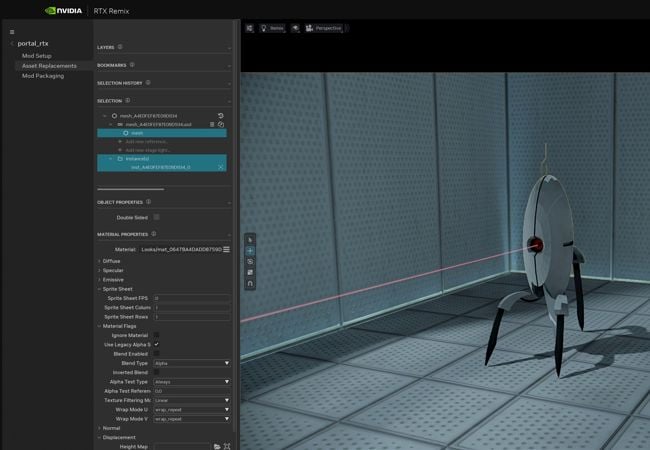Activate the scale tool in viewport toolbar
Screen dimensions: 650x450
pyautogui.click(x=250, y=272)
